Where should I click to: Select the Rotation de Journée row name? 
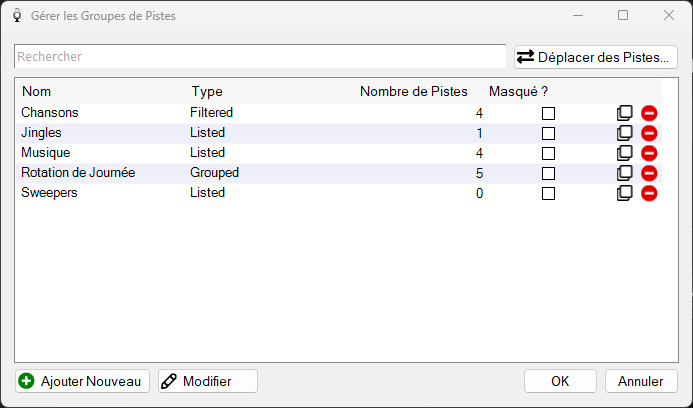(78, 172)
